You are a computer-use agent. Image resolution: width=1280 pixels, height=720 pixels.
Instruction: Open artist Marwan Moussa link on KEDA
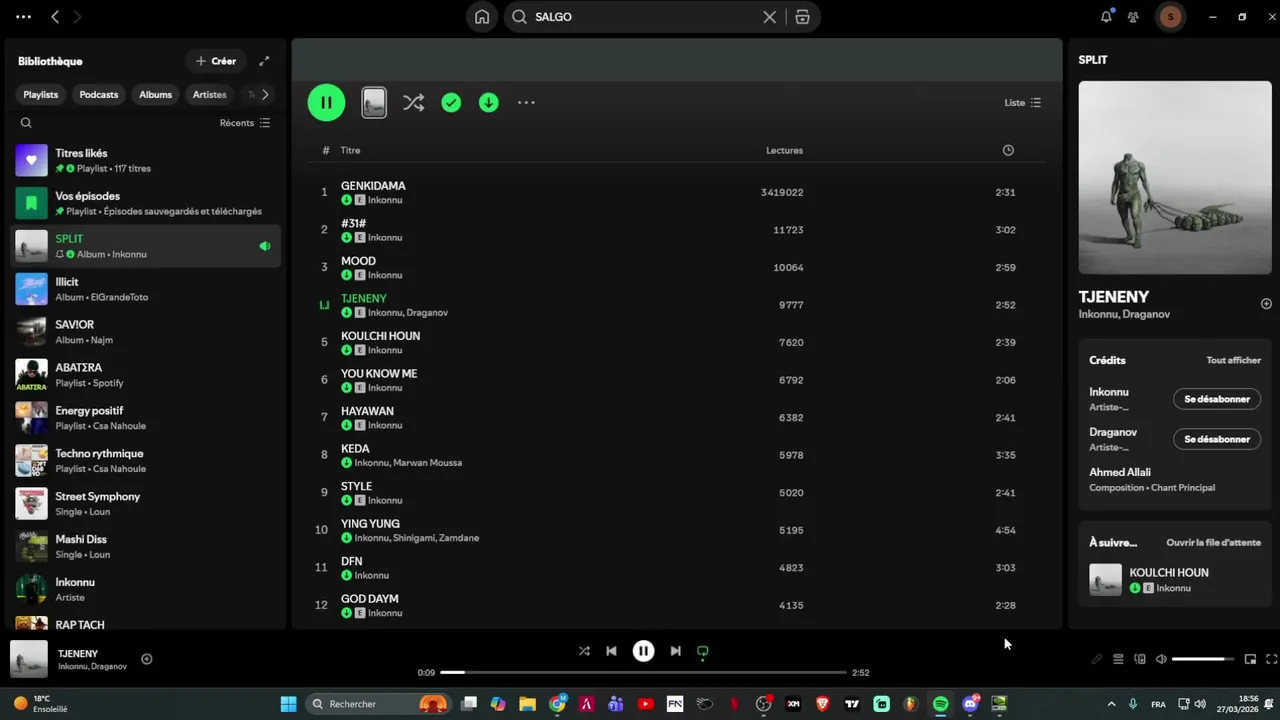pyautogui.click(x=427, y=463)
